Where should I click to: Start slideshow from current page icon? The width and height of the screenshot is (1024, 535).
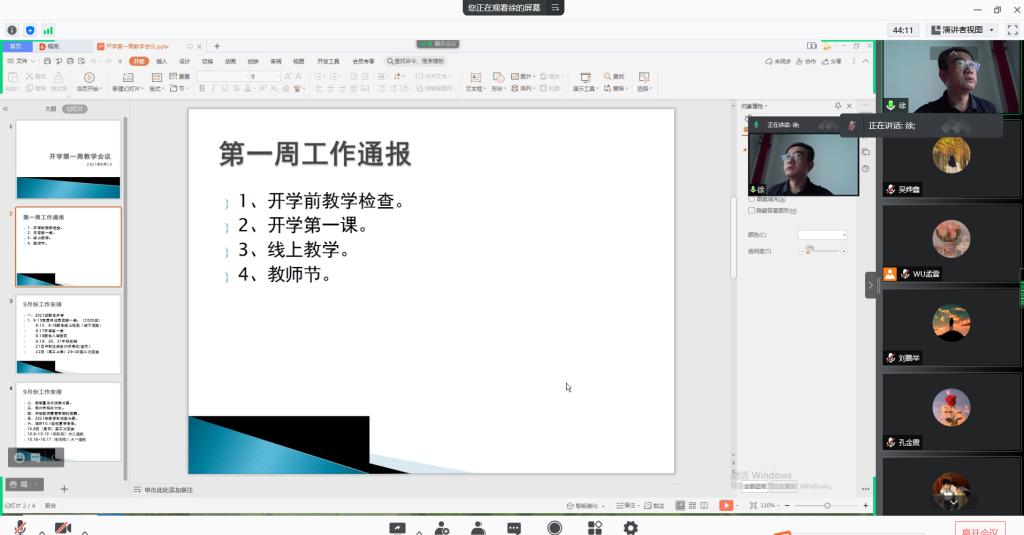click(x=89, y=80)
